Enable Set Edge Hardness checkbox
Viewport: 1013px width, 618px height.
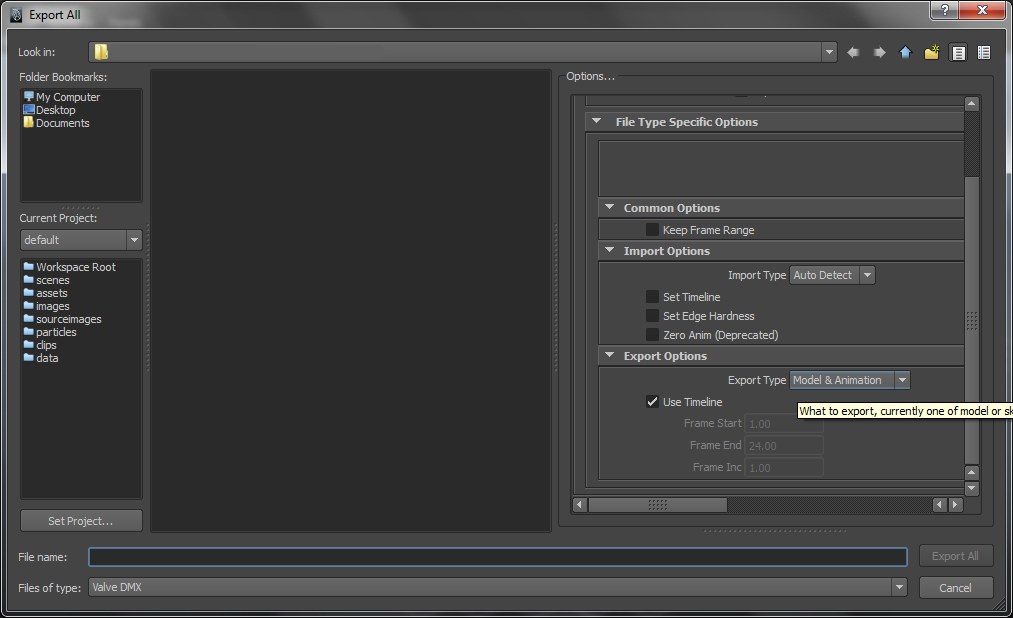pyautogui.click(x=653, y=315)
